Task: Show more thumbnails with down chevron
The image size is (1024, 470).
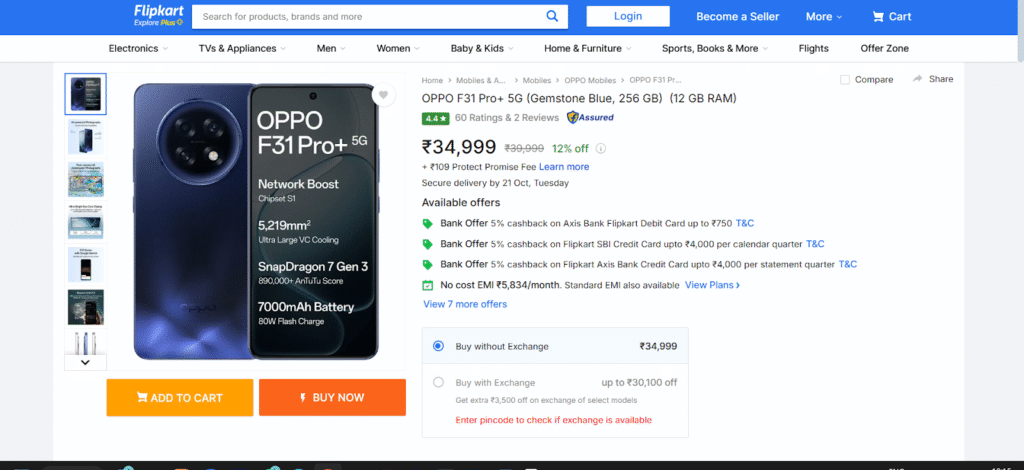Action: [85, 362]
